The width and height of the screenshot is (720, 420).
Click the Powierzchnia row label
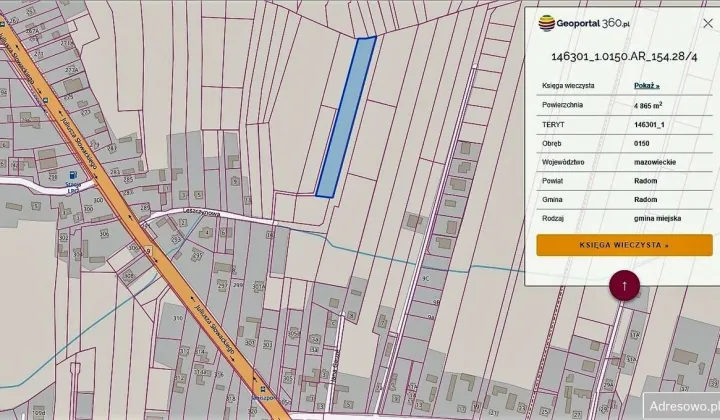(x=562, y=105)
